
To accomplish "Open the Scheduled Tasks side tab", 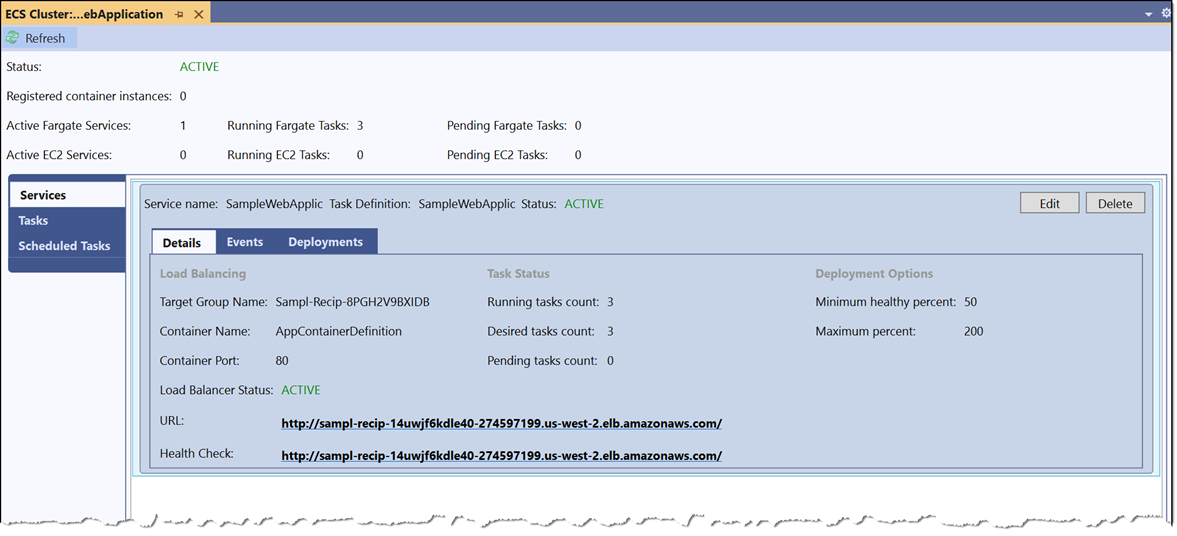I will click(x=67, y=245).
